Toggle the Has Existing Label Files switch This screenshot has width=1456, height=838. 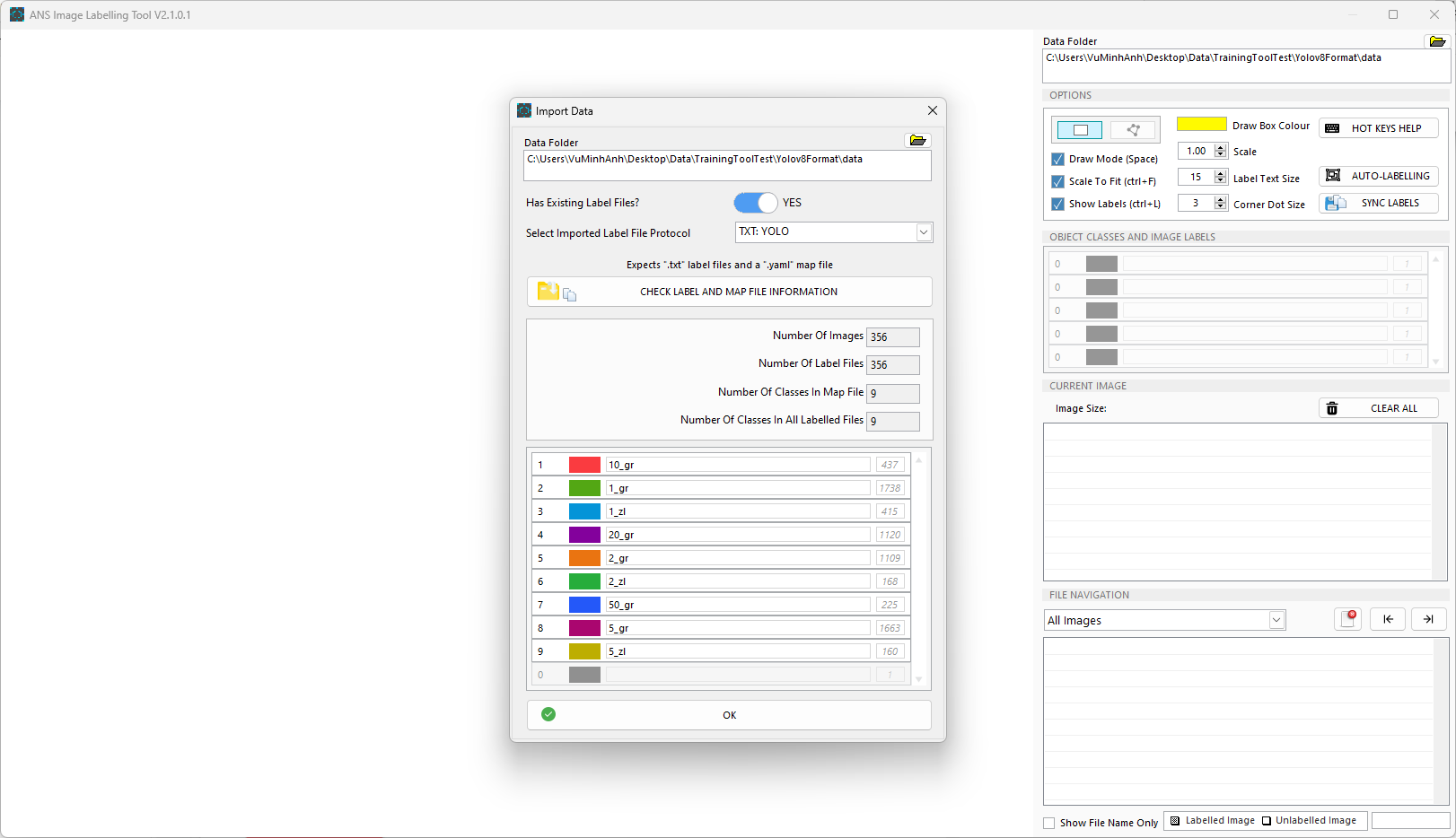click(756, 203)
